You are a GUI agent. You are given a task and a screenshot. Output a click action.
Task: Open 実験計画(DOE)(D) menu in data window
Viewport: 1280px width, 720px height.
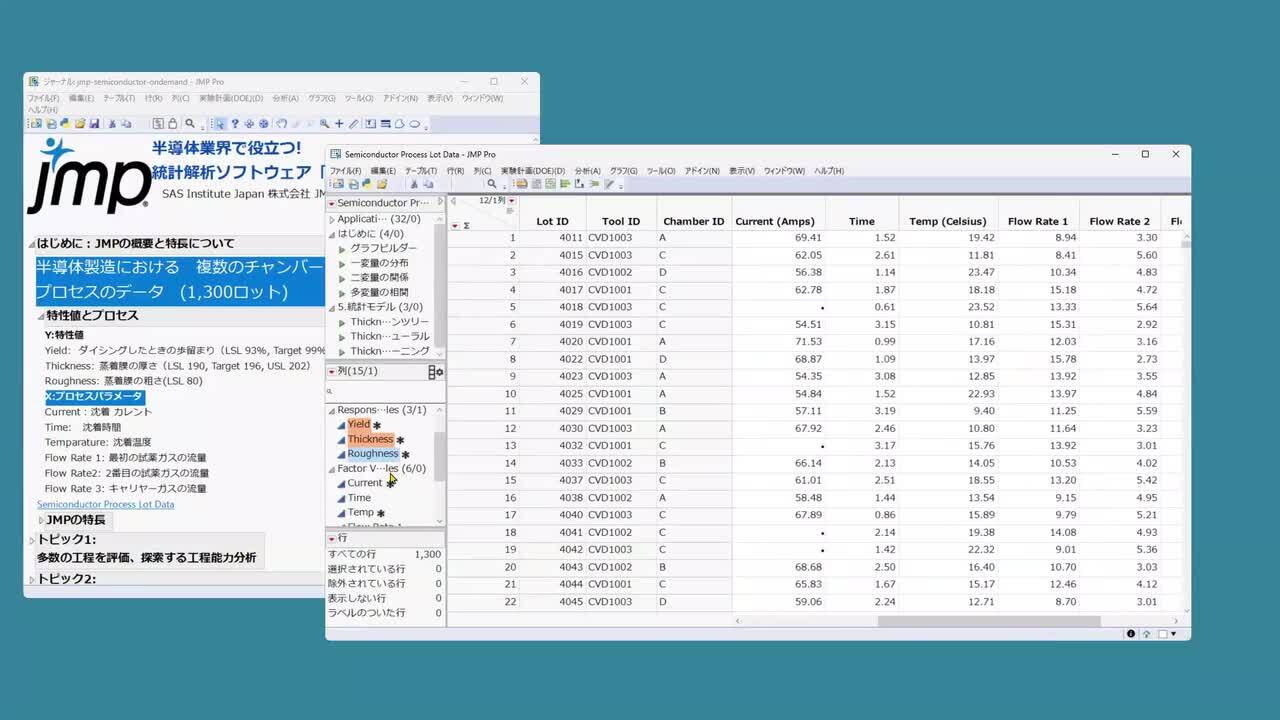click(533, 171)
